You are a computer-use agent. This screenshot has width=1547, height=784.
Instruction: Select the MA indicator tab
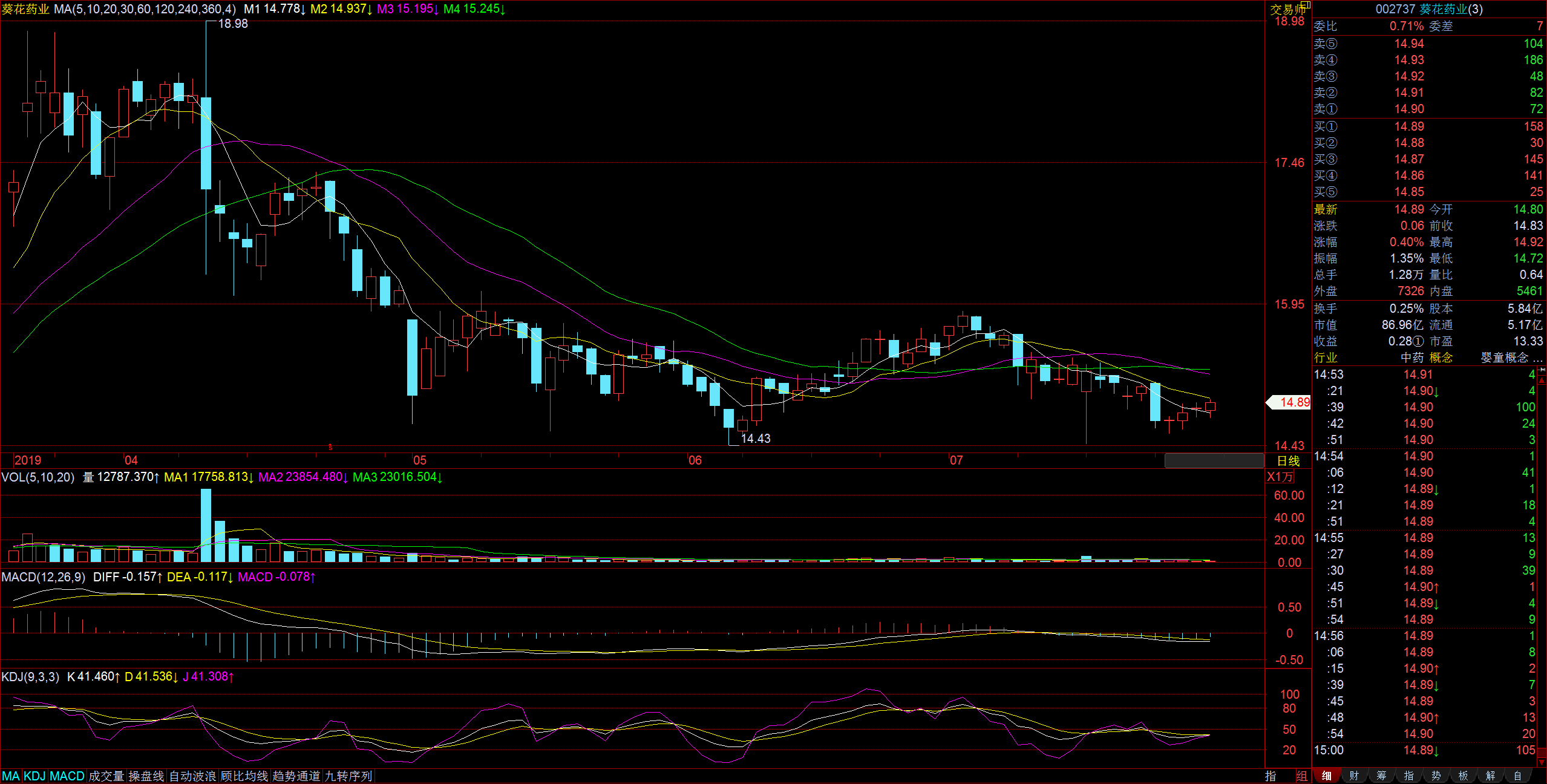coord(11,776)
